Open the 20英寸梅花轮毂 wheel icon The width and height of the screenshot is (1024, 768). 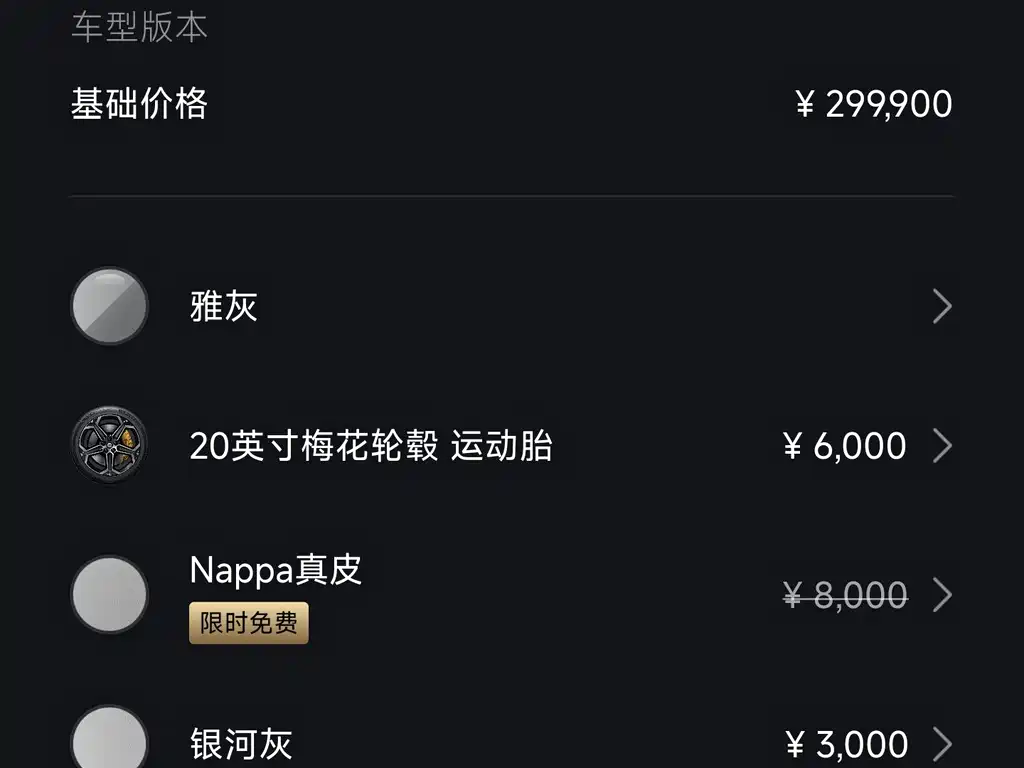(x=109, y=445)
